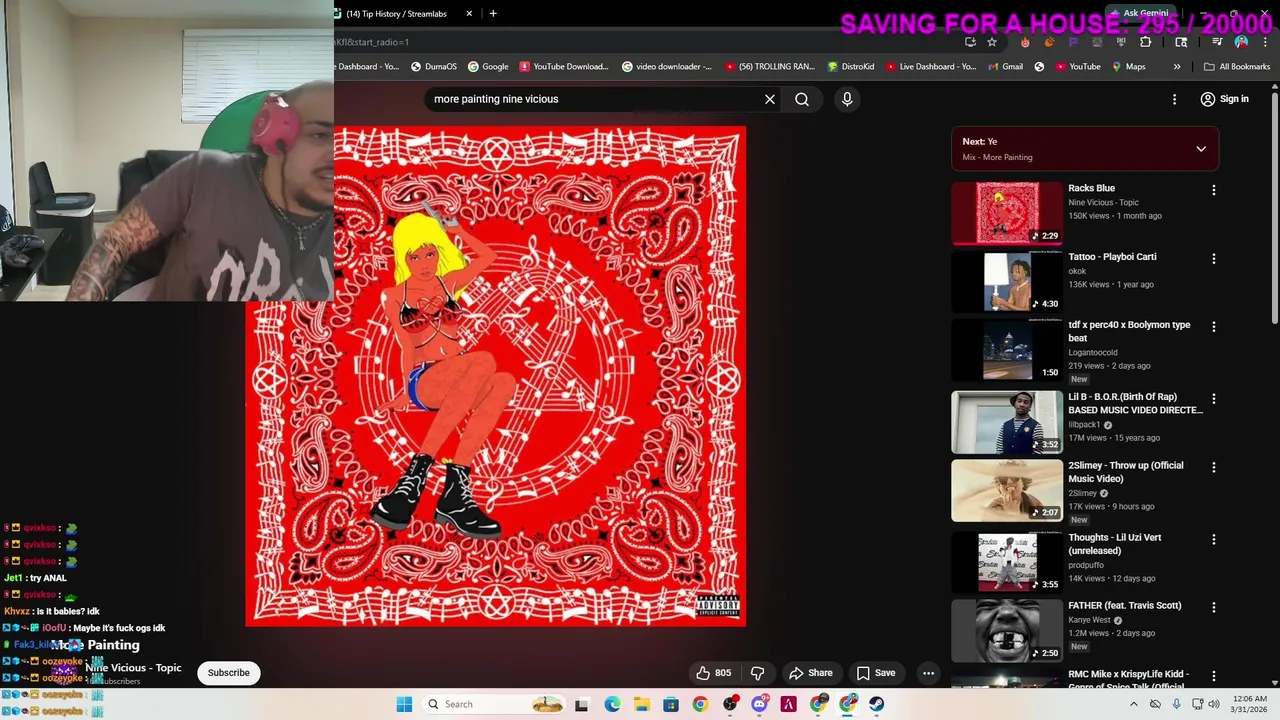This screenshot has height=720, width=1280.
Task: Show hidden system tray icons
Action: (1133, 704)
